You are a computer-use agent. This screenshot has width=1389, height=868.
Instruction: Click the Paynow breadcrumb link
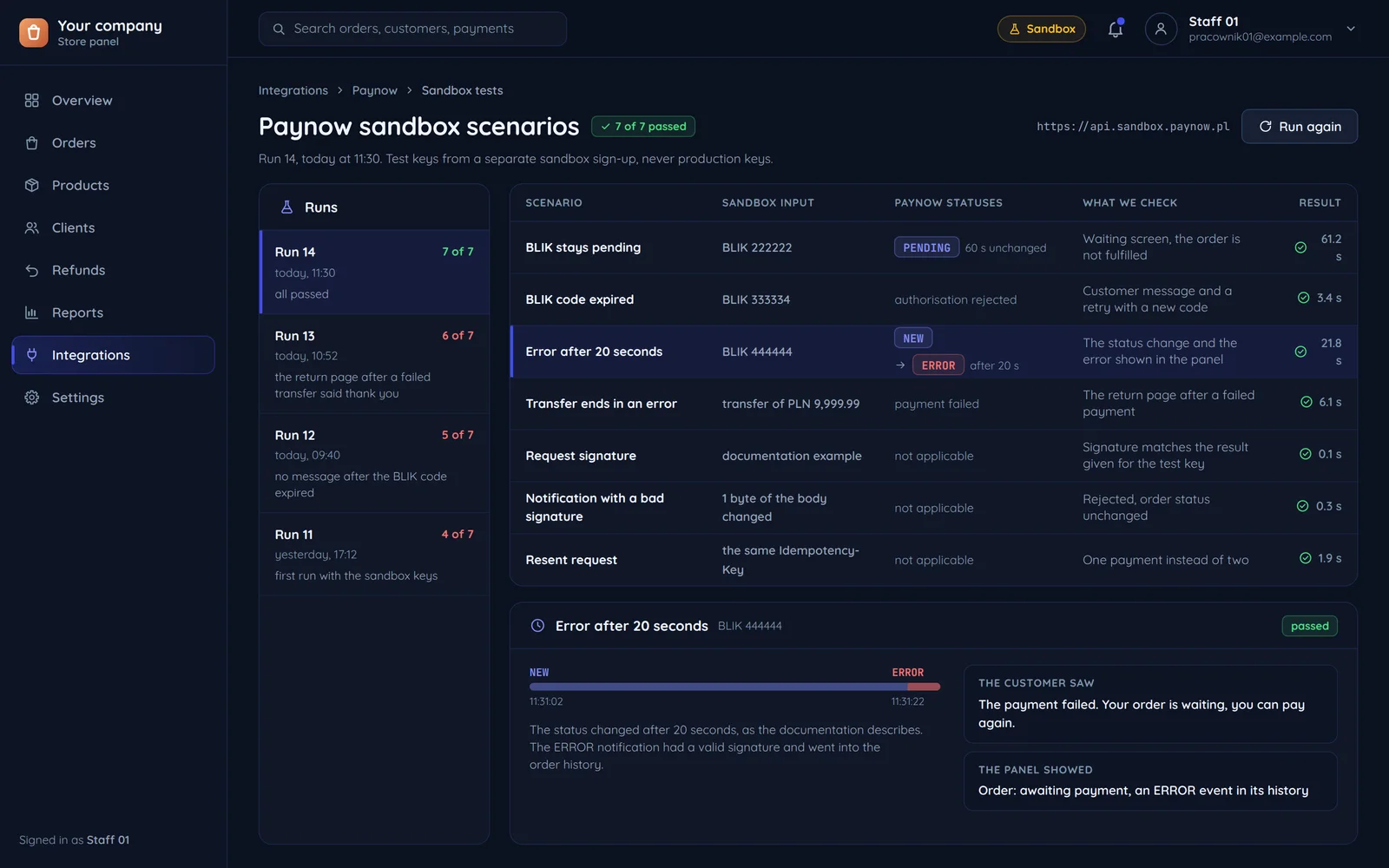point(375,90)
